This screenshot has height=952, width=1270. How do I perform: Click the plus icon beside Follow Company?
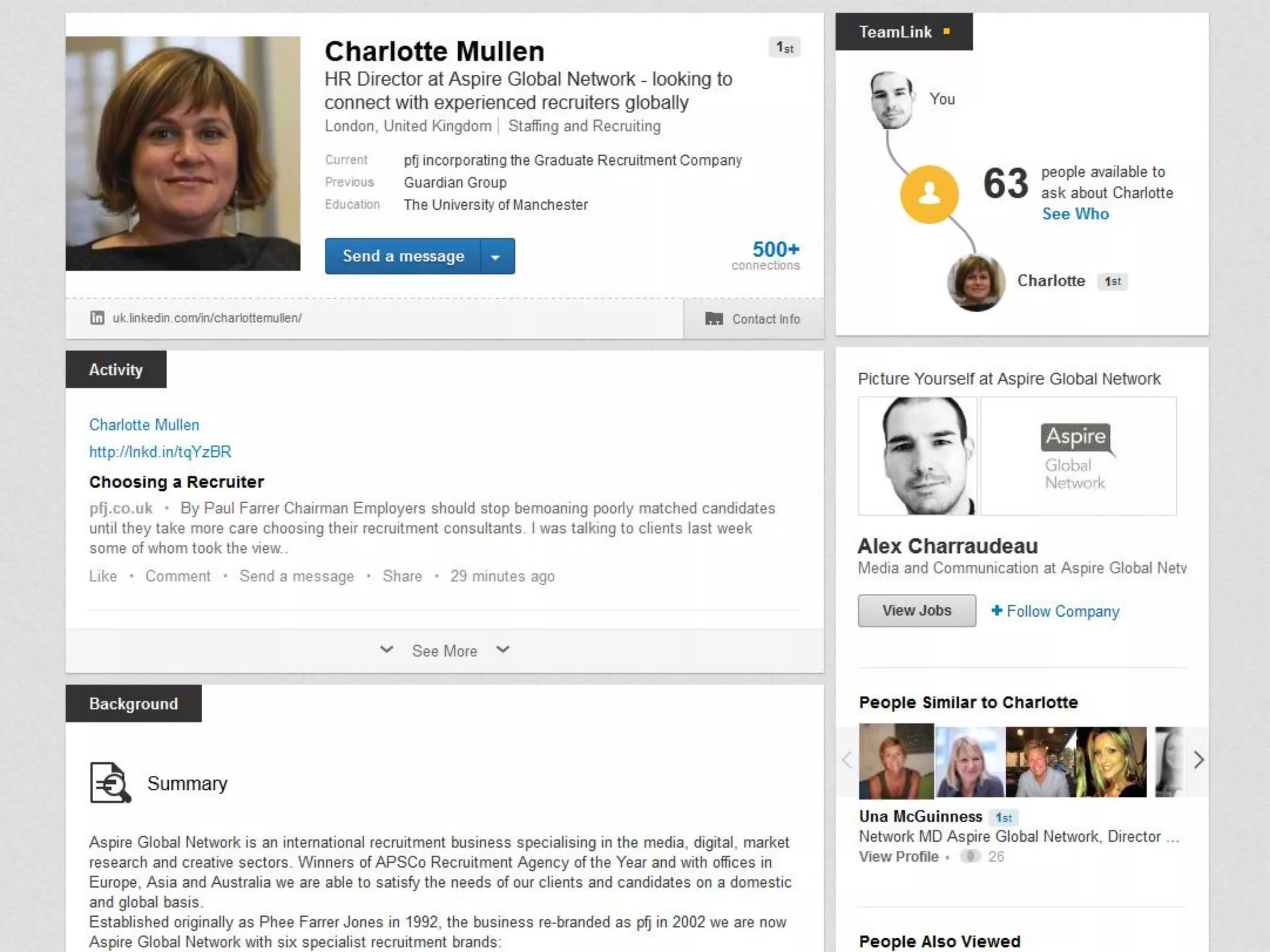pyautogui.click(x=997, y=610)
